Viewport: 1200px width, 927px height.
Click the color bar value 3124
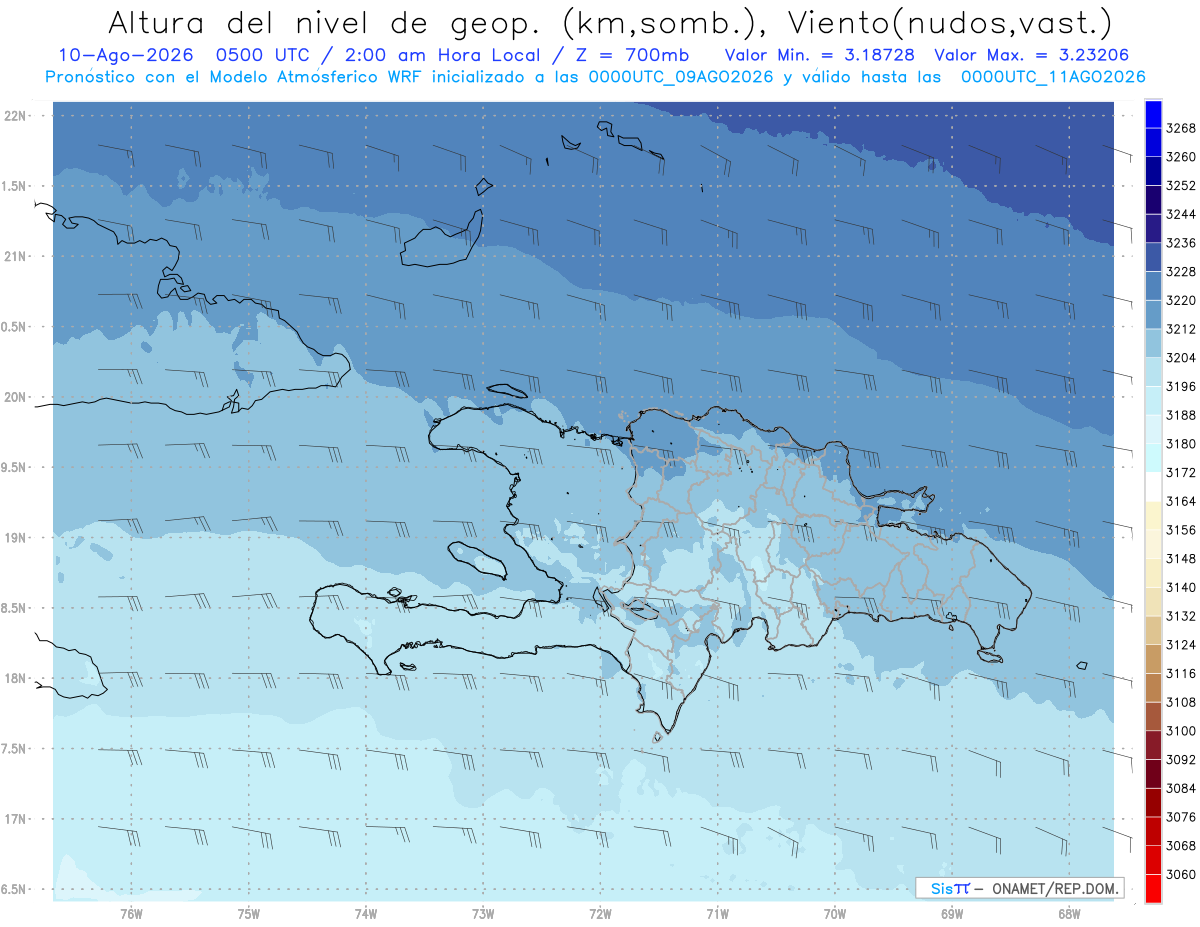click(x=1181, y=644)
